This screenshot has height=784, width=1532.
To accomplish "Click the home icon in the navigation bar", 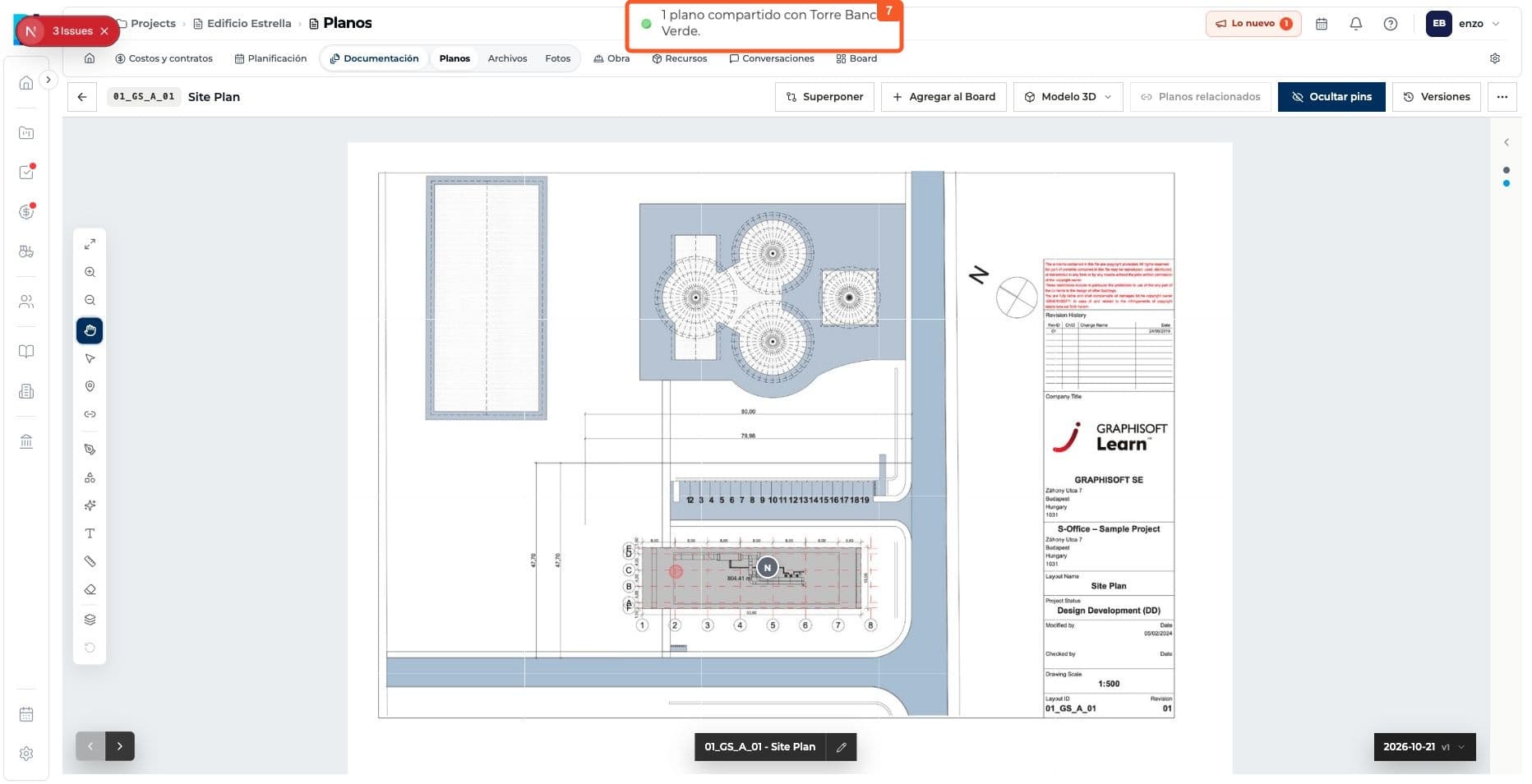I will 90,58.
